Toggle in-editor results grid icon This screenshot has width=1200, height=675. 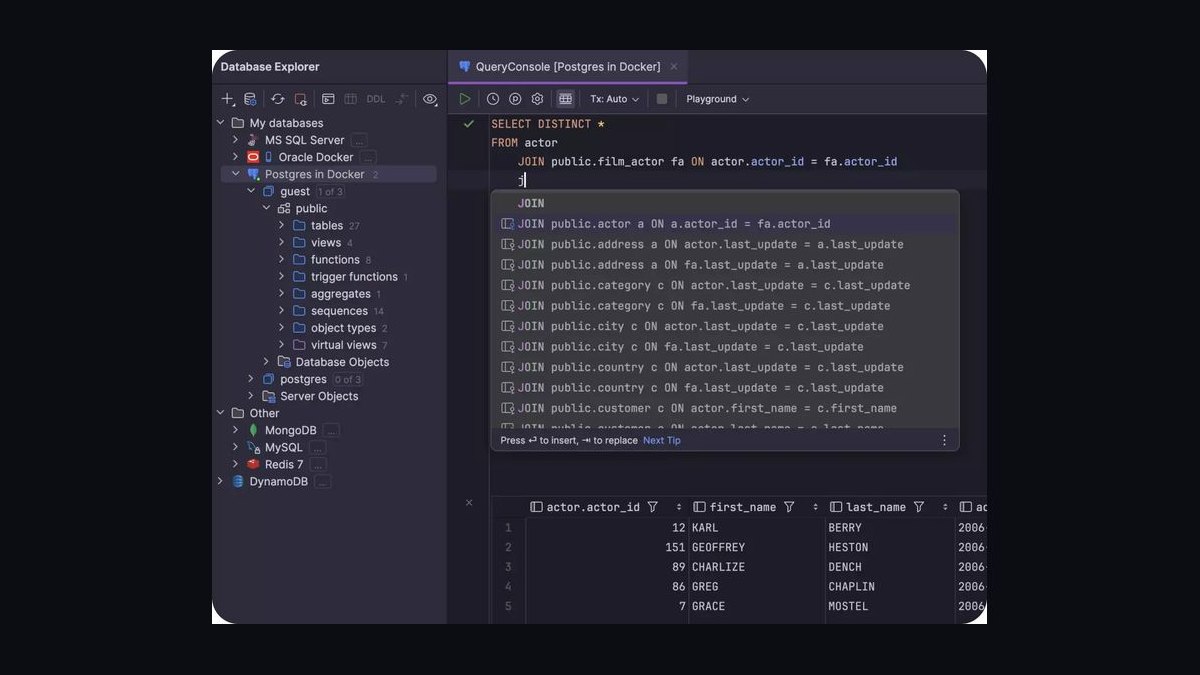pos(565,99)
